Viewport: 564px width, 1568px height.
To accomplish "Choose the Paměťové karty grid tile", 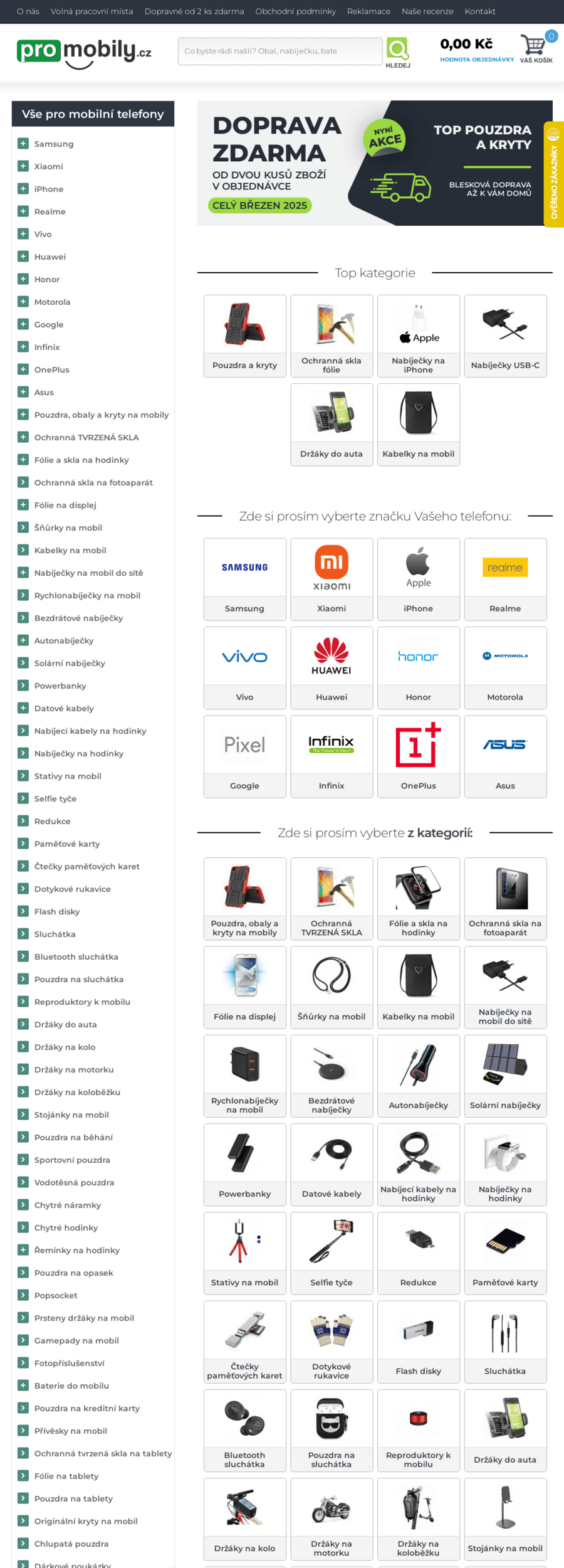I will (x=505, y=1253).
